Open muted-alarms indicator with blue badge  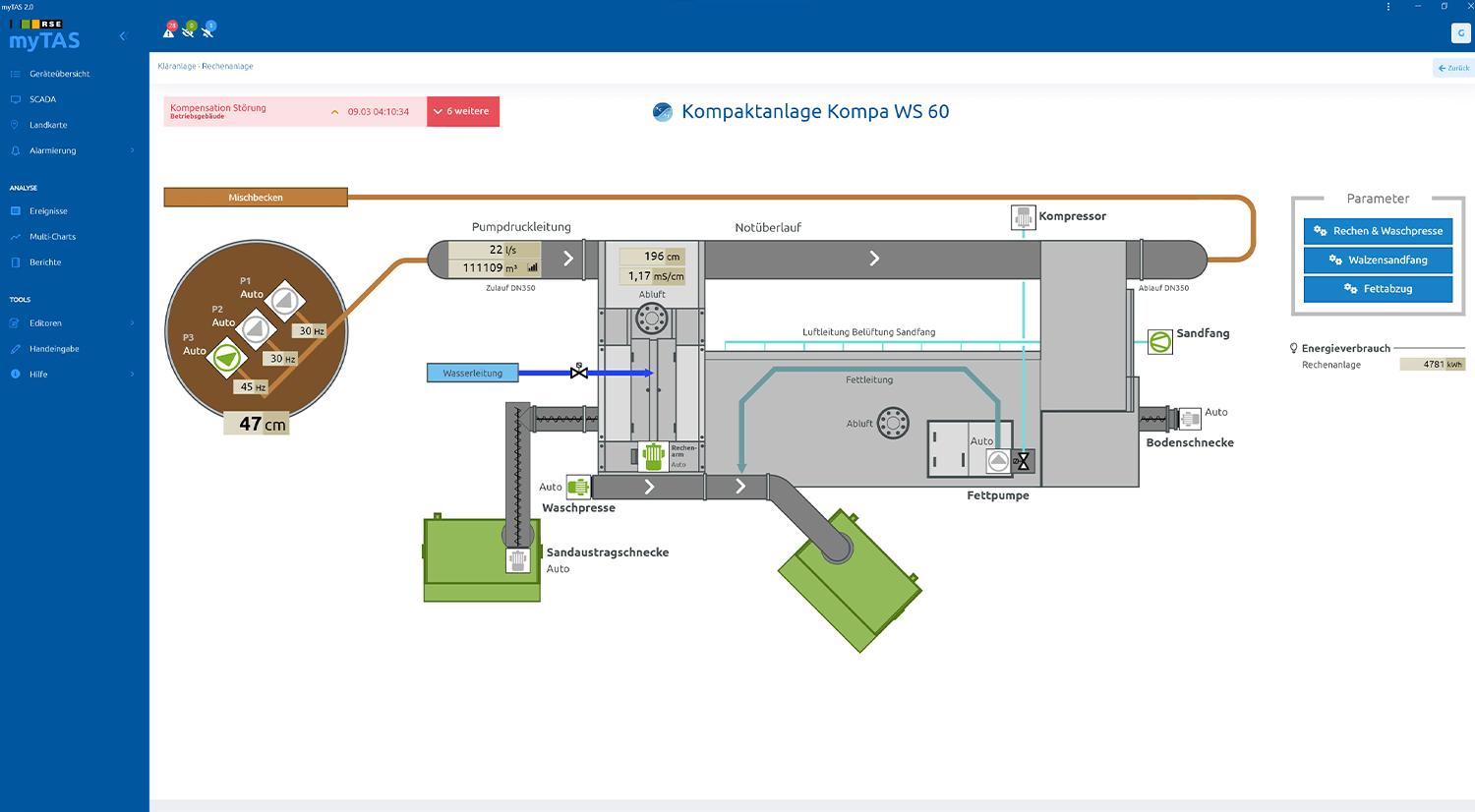tap(208, 30)
